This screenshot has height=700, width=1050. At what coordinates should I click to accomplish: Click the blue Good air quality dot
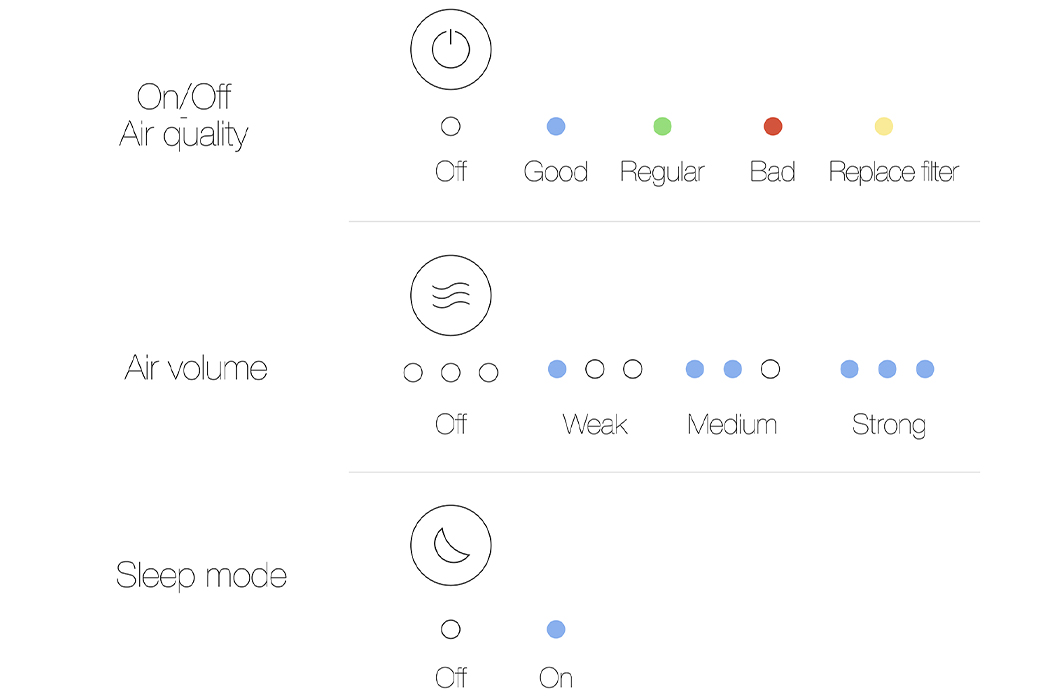[x=556, y=127]
